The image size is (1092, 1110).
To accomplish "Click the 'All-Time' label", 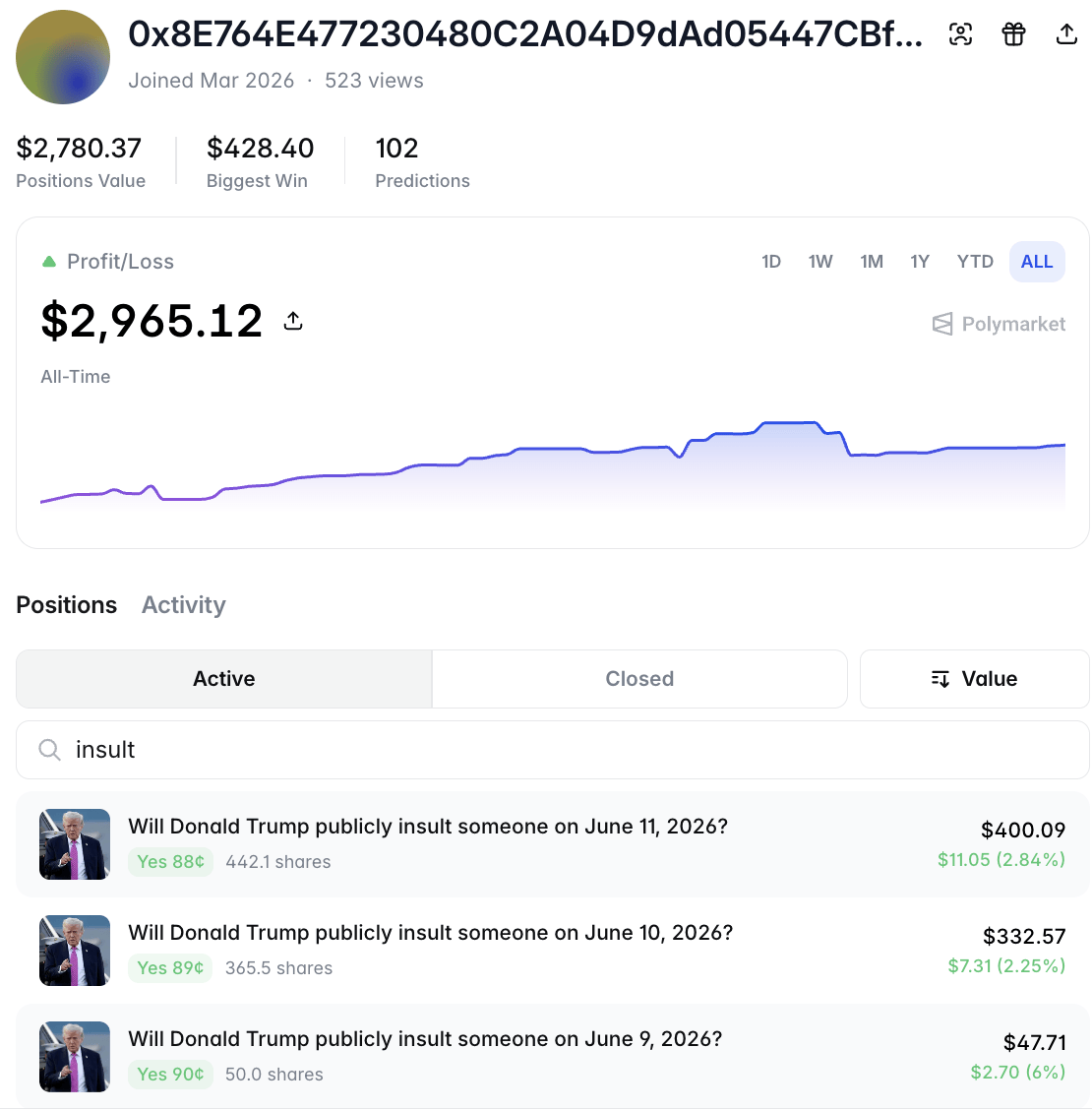I will [75, 377].
